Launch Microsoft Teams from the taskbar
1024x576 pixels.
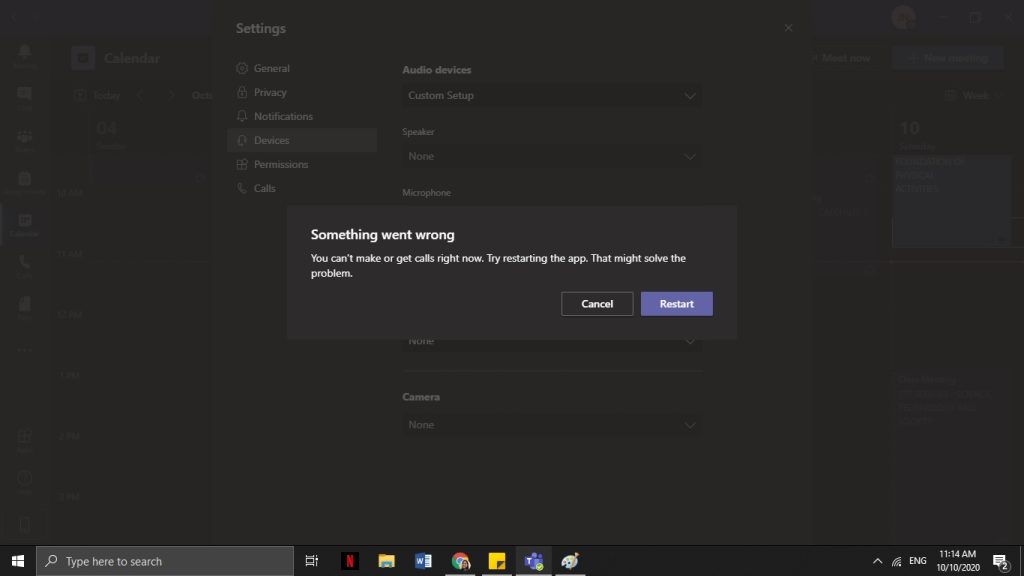pos(533,561)
